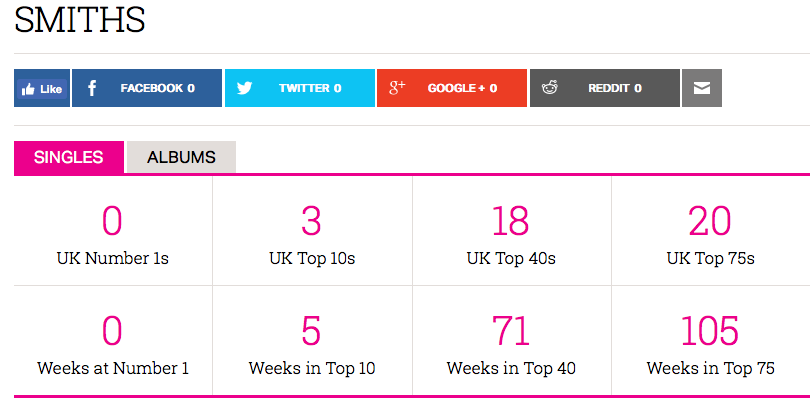The image size is (812, 412).
Task: Click the UK Top 40s count of 18
Action: pos(511,221)
